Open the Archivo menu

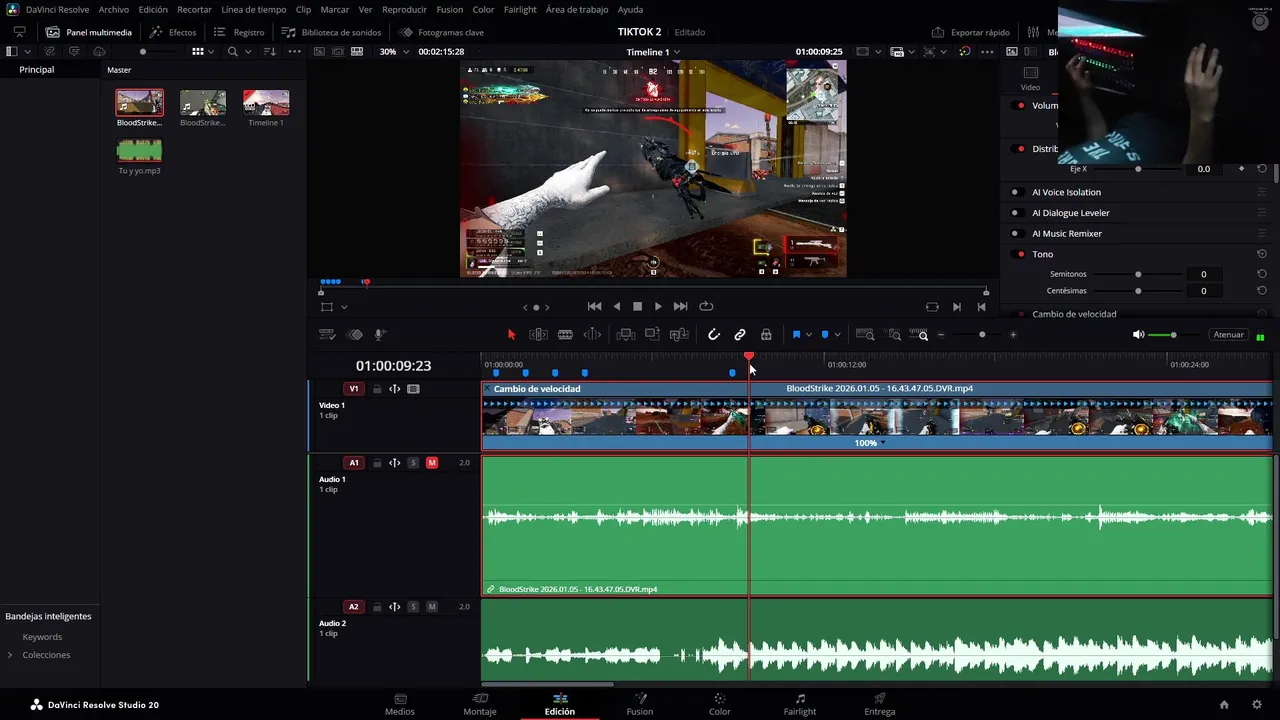pos(113,9)
